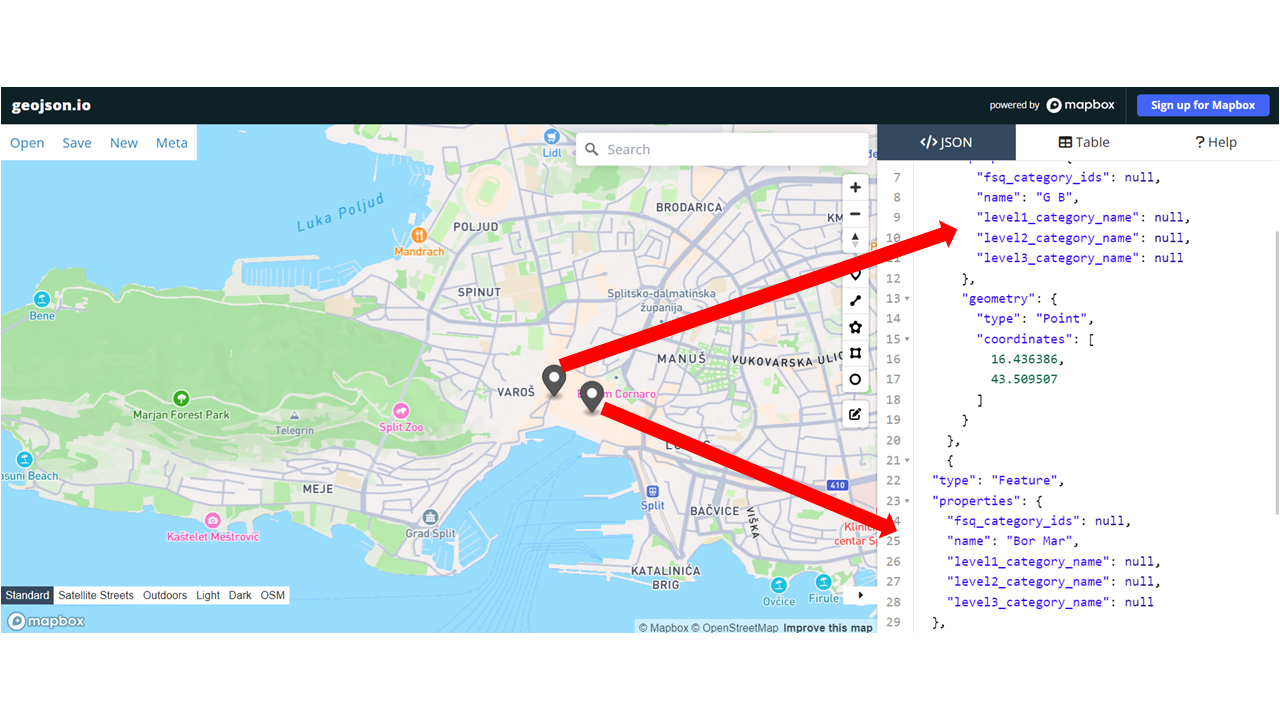This screenshot has width=1280, height=720.
Task: Click the SPINUT district label
Action: click(479, 292)
